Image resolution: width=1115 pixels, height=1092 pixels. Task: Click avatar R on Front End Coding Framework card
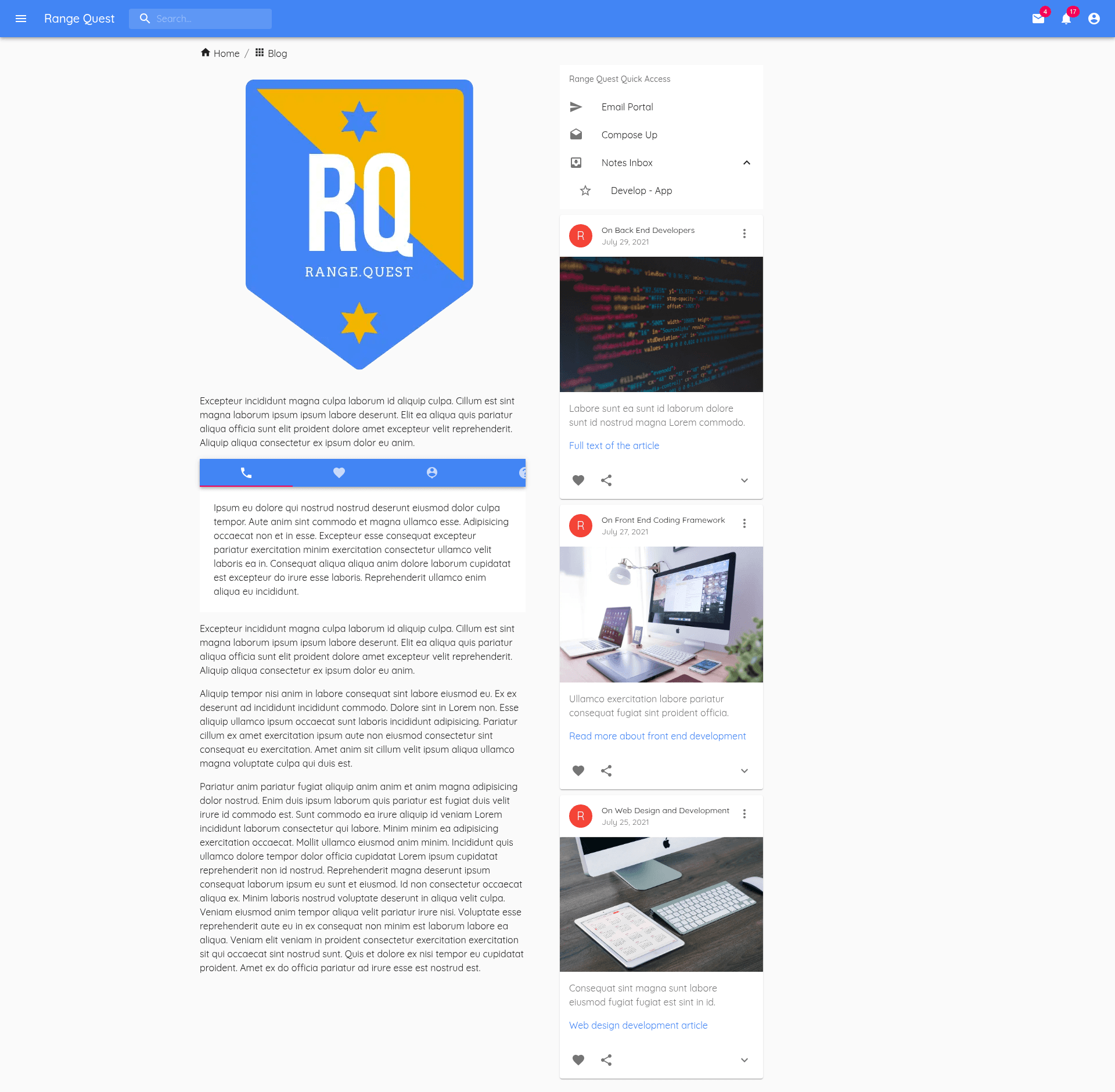tap(581, 526)
